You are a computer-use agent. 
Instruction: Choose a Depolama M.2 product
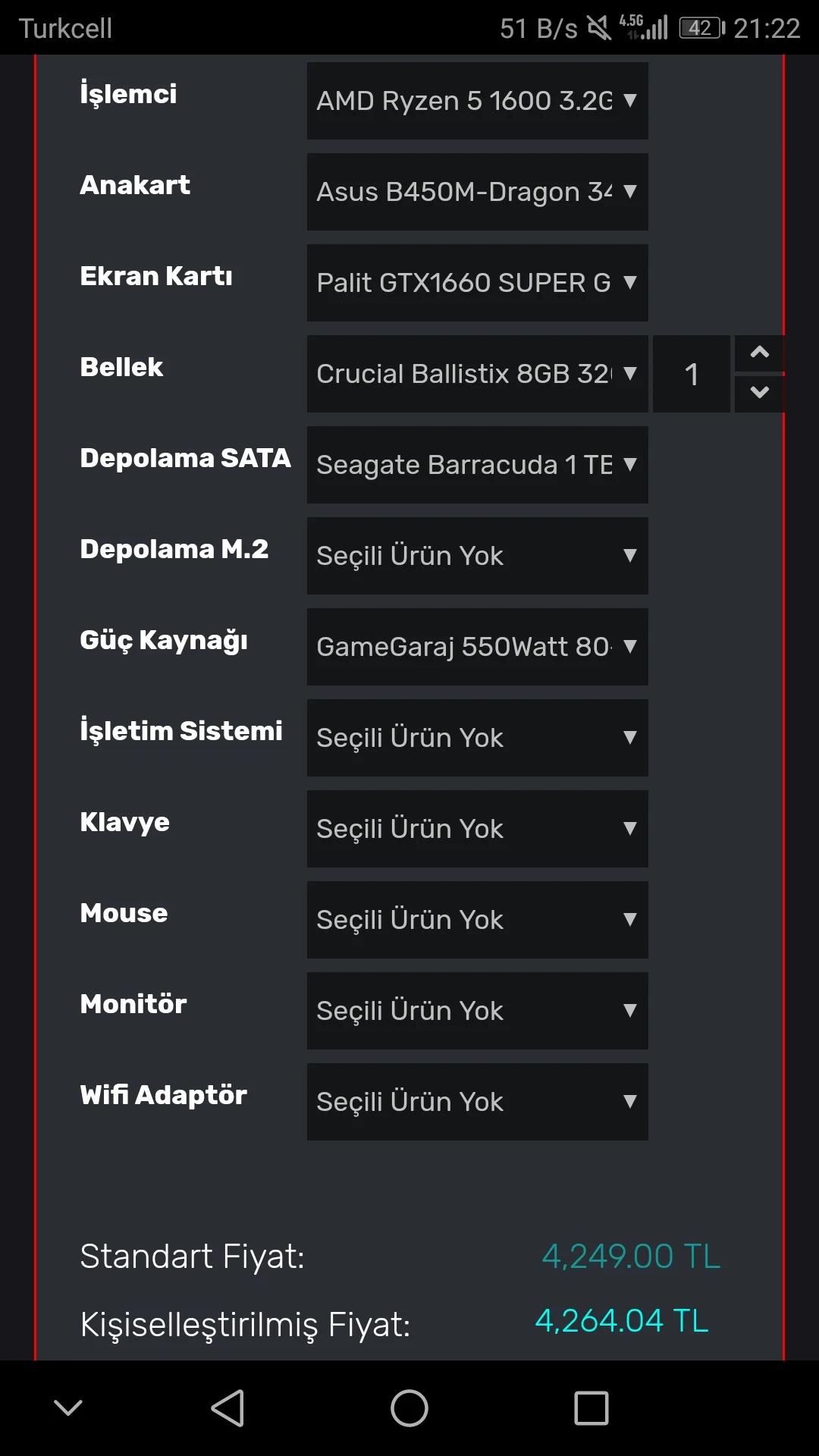[477, 556]
